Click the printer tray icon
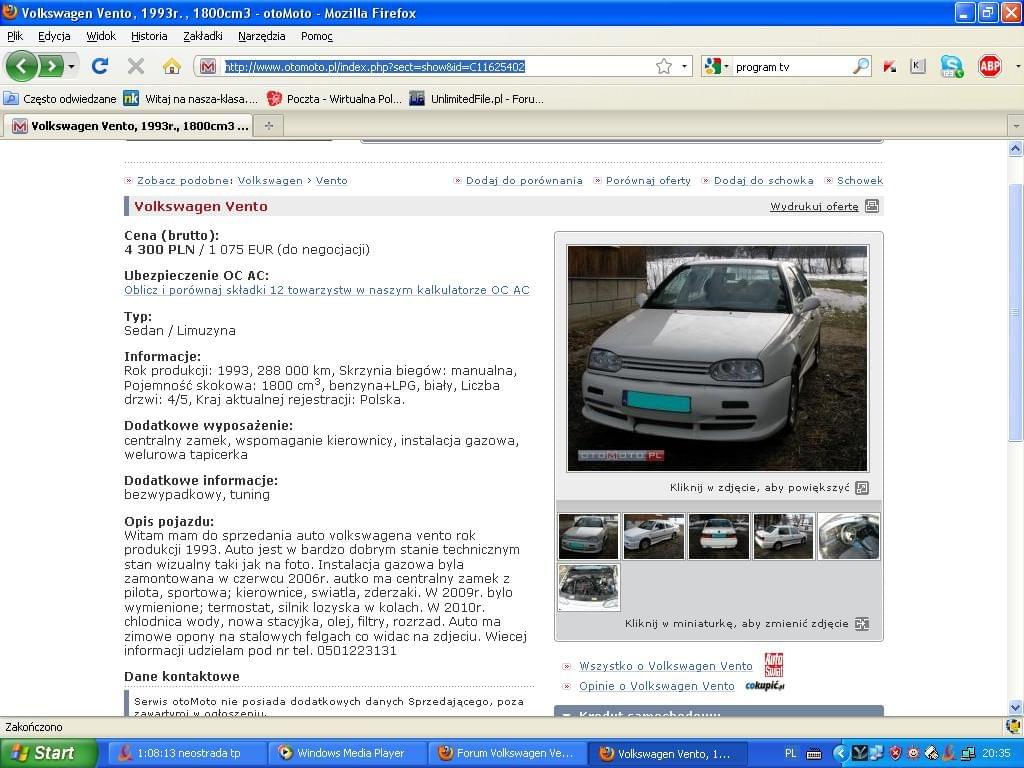The height and width of the screenshot is (768, 1024). point(932,754)
